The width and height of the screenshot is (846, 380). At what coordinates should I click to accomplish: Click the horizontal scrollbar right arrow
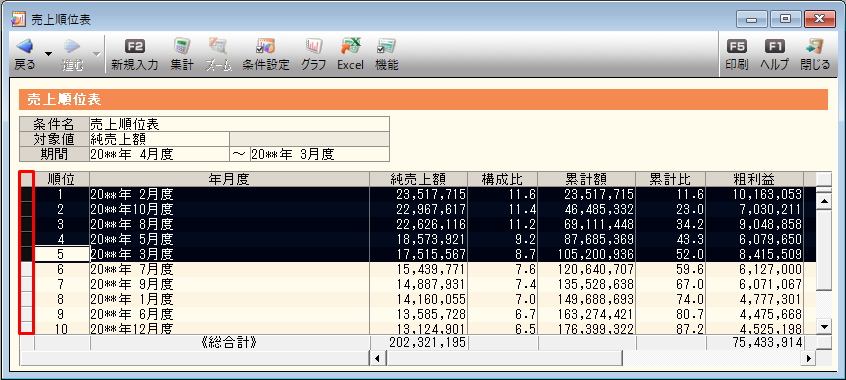[x=809, y=358]
